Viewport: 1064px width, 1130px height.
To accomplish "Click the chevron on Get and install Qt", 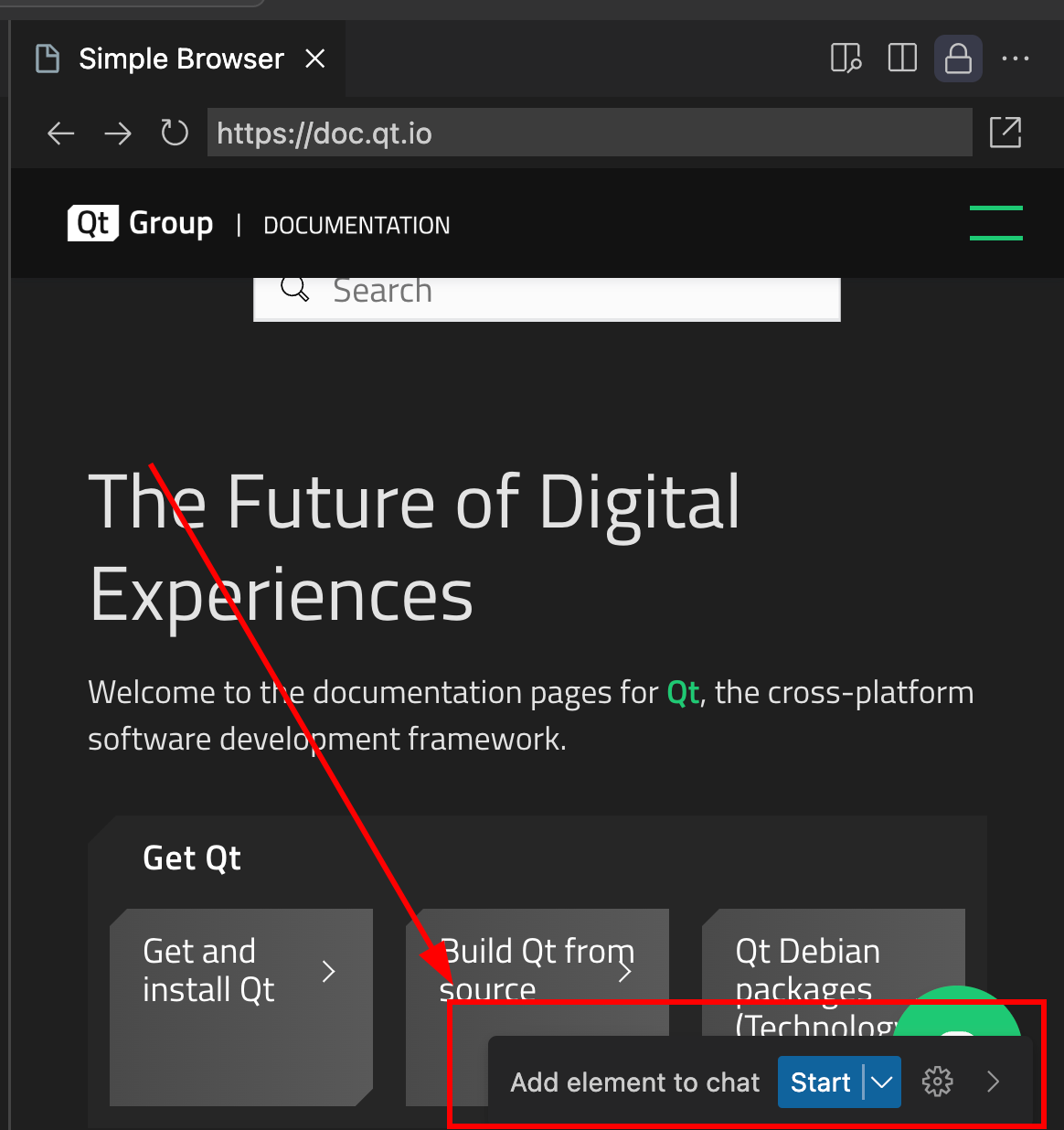I will click(x=329, y=971).
